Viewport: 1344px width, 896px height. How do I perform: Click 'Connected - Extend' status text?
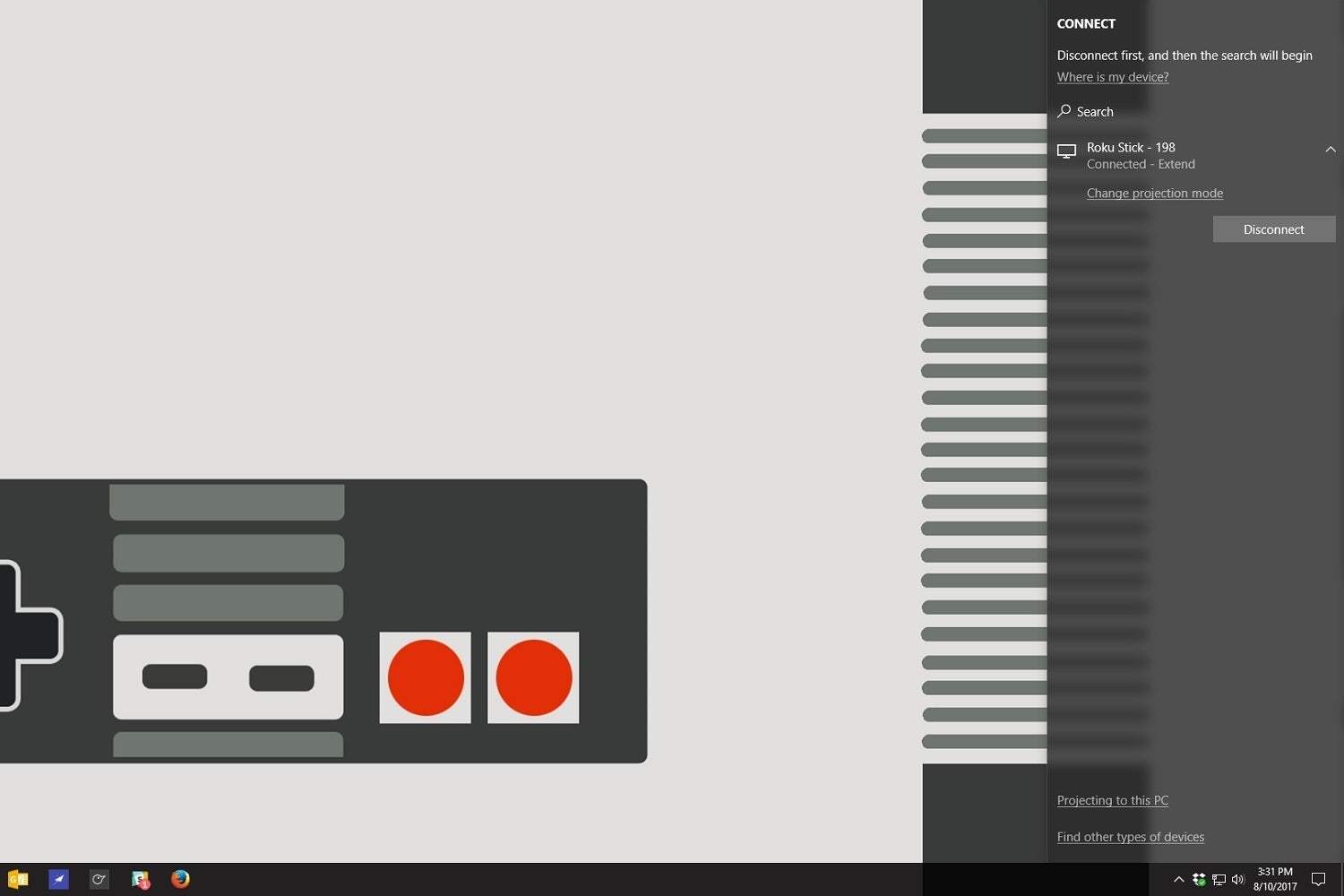coord(1141,164)
